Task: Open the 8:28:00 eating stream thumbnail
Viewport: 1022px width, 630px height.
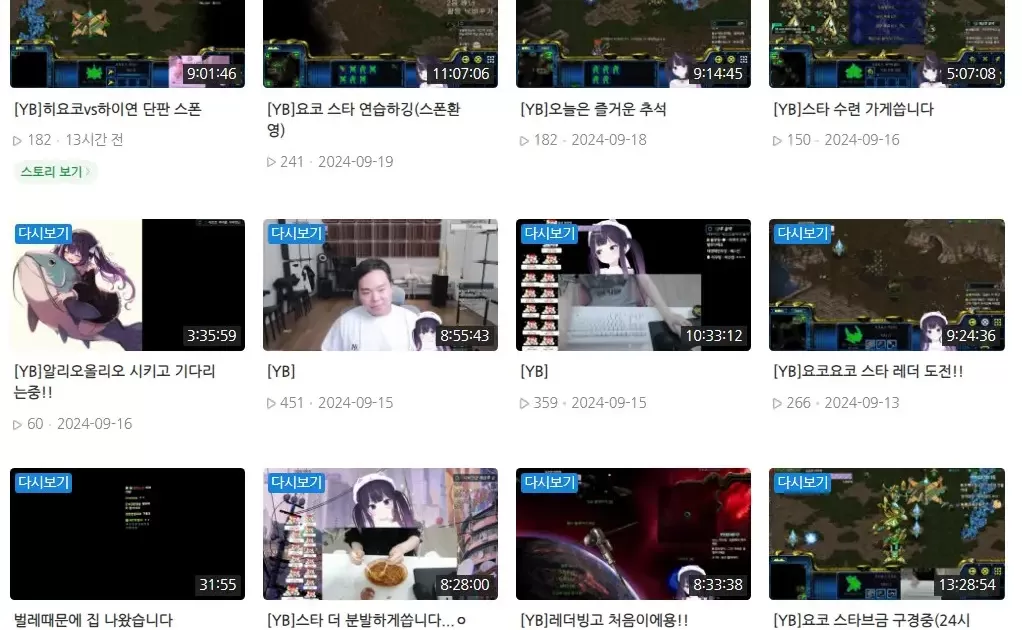Action: pos(380,534)
